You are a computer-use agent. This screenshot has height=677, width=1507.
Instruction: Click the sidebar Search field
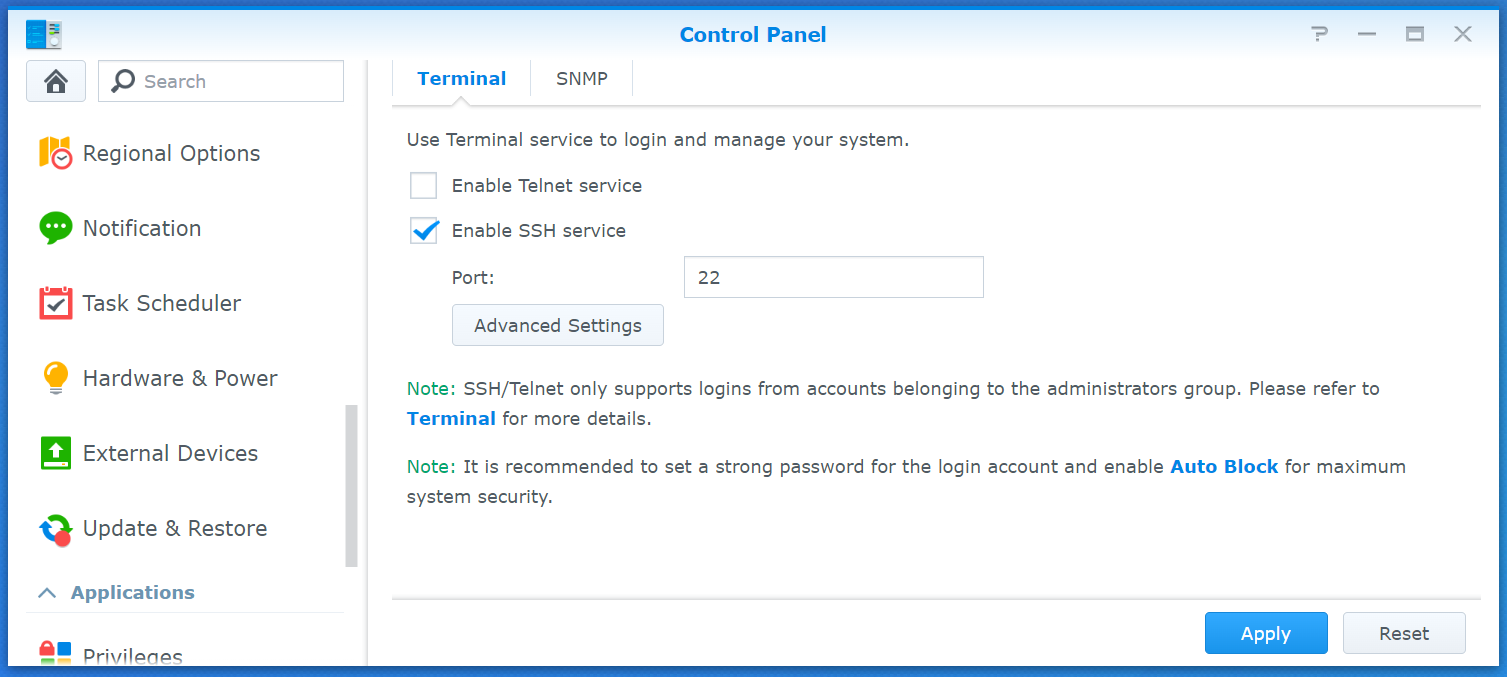coord(221,81)
